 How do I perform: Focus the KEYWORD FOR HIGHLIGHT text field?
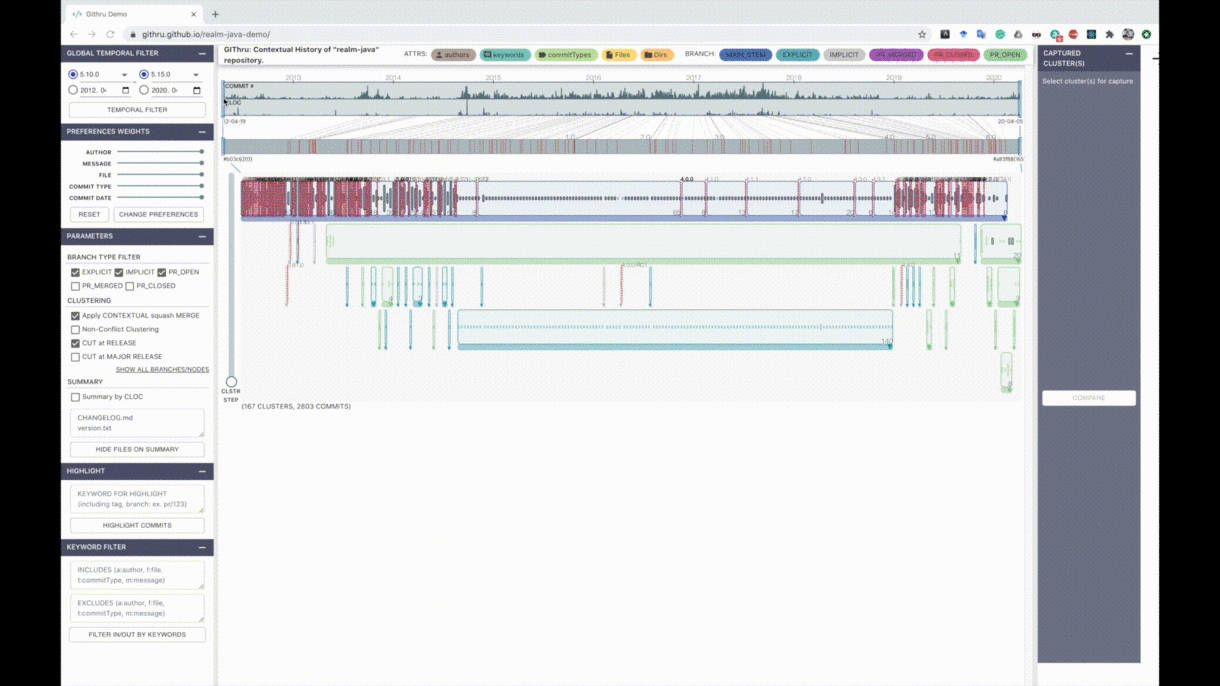pos(137,499)
